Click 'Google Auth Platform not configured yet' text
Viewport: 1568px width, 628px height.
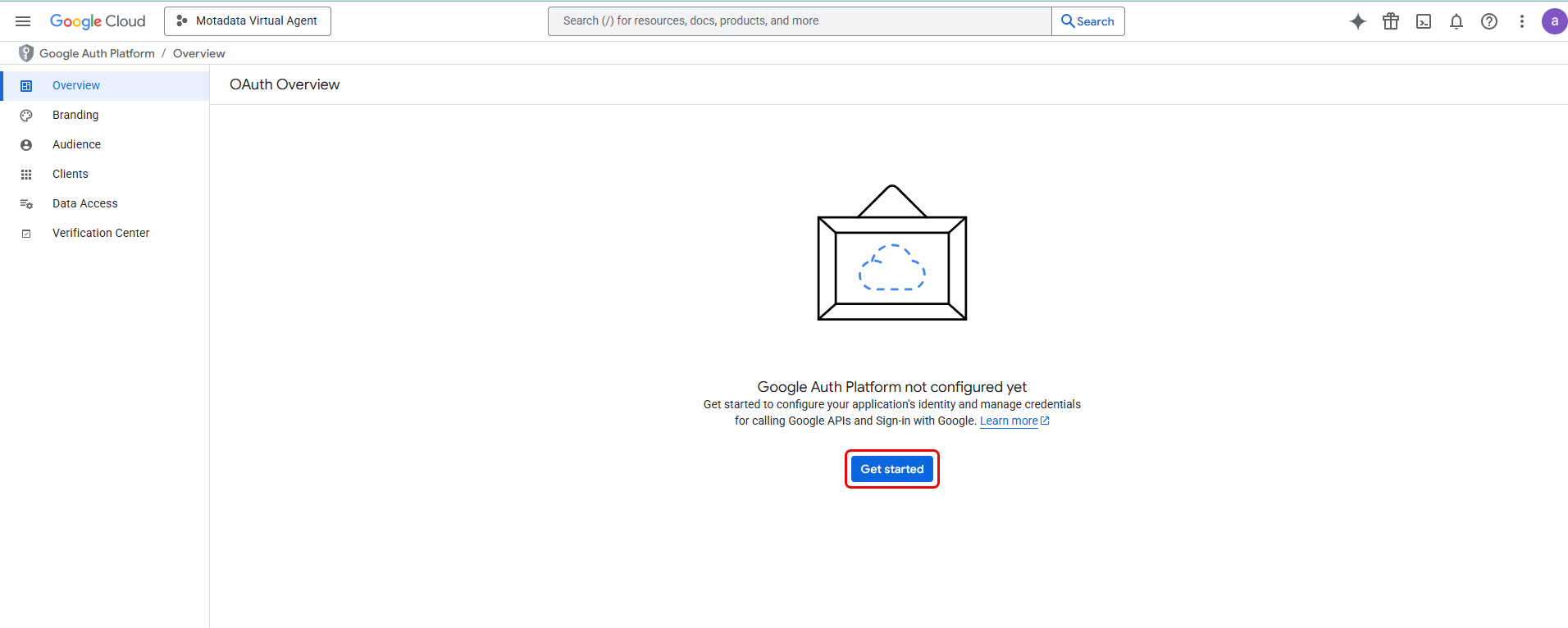pyautogui.click(x=892, y=387)
